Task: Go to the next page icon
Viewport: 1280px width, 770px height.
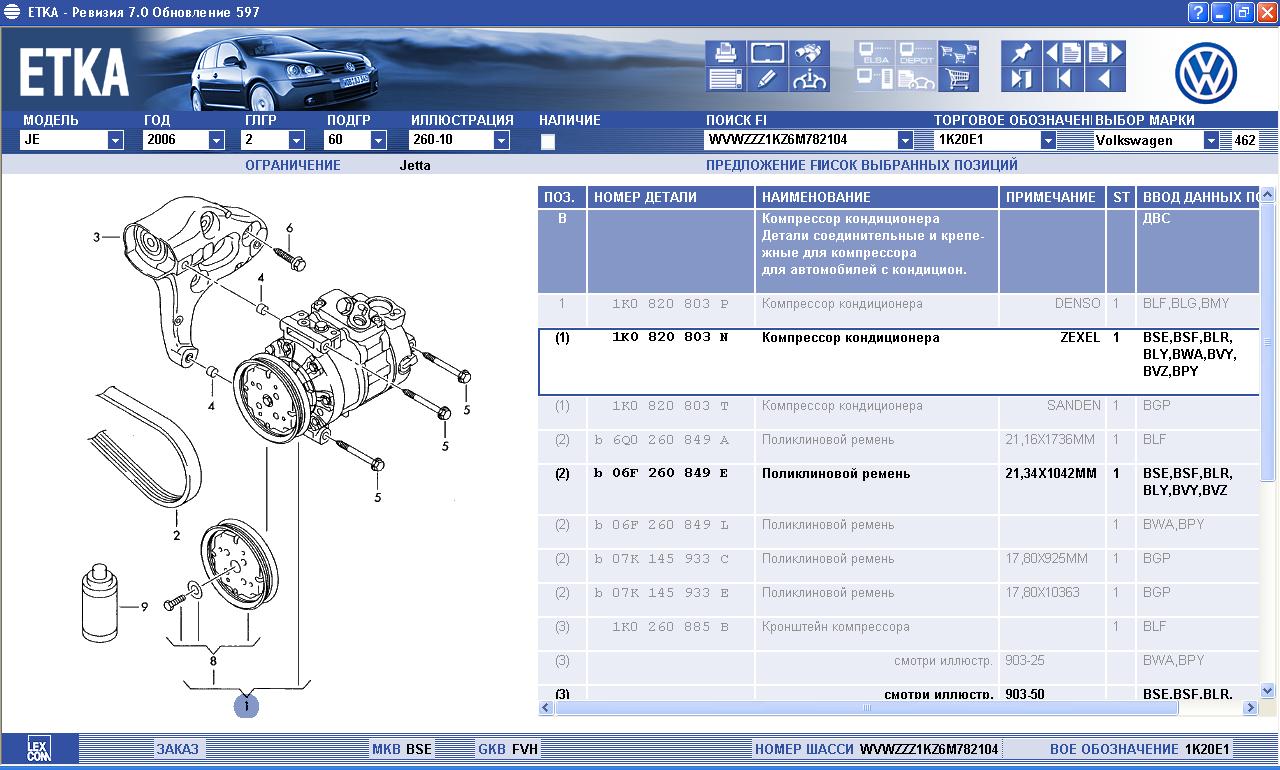Action: pyautogui.click(x=1105, y=53)
